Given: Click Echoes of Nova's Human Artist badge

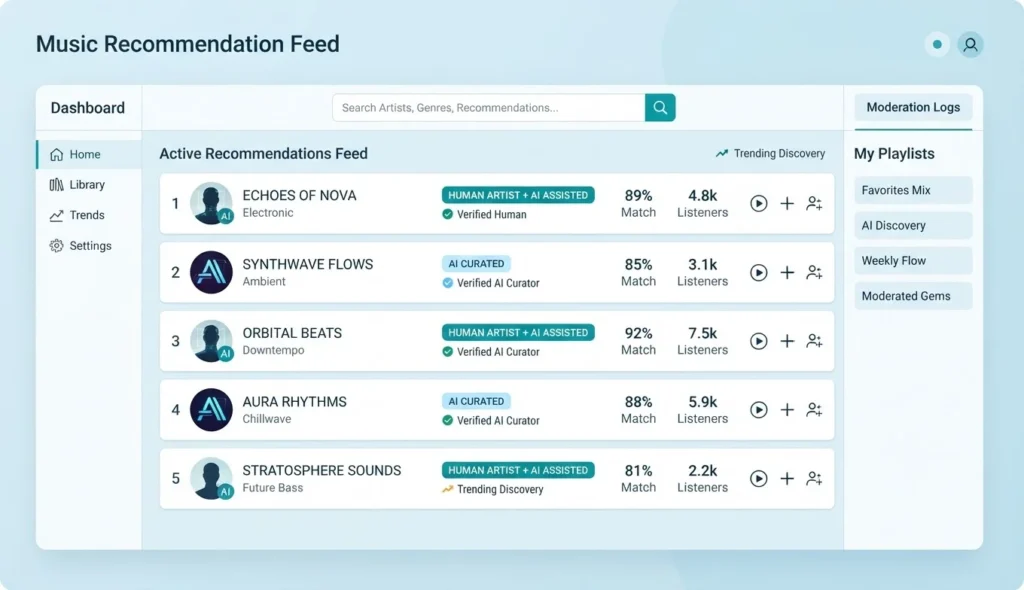Looking at the screenshot, I should point(518,195).
